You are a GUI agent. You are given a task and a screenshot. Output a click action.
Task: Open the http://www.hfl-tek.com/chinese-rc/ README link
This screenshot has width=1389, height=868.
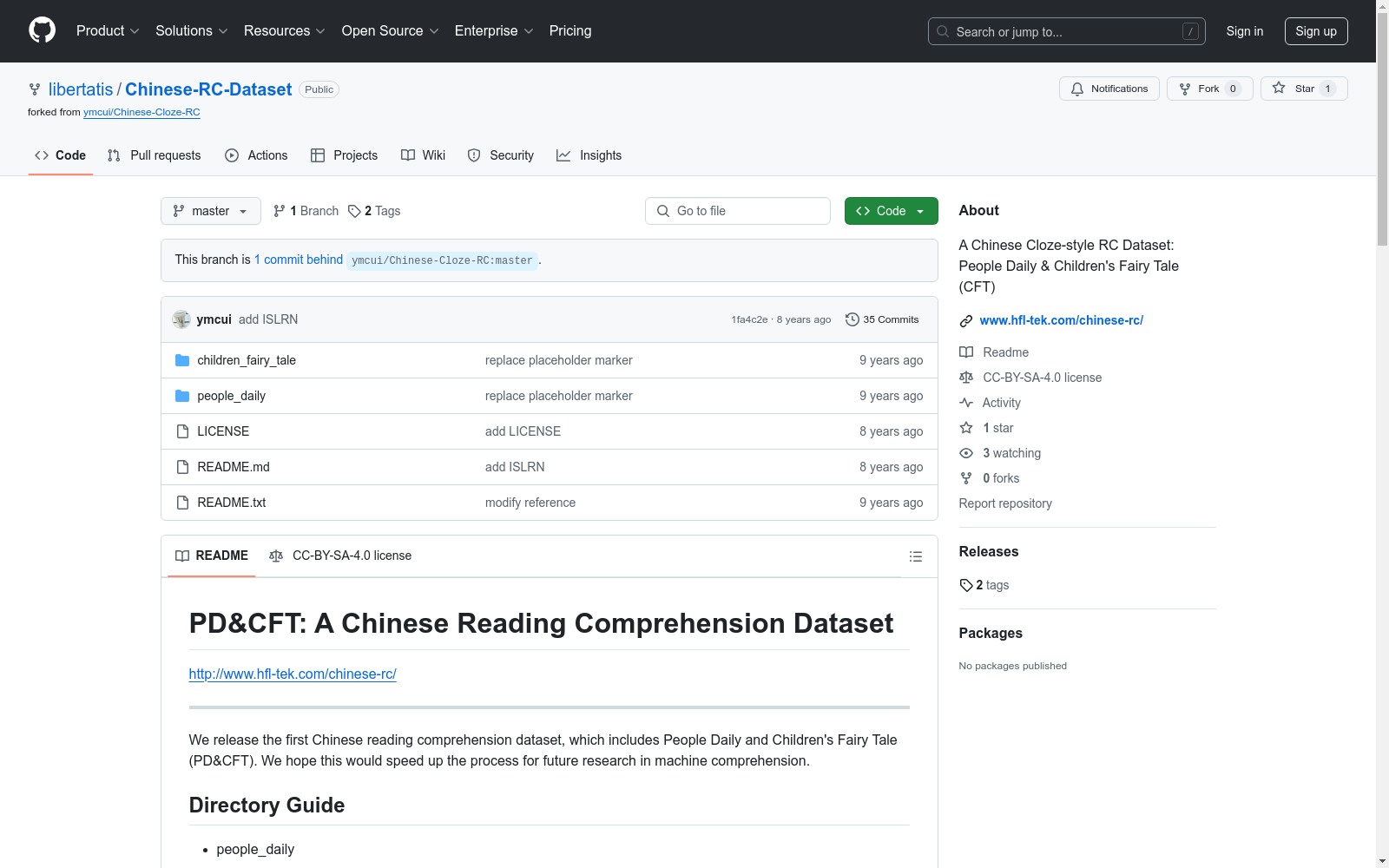click(293, 674)
